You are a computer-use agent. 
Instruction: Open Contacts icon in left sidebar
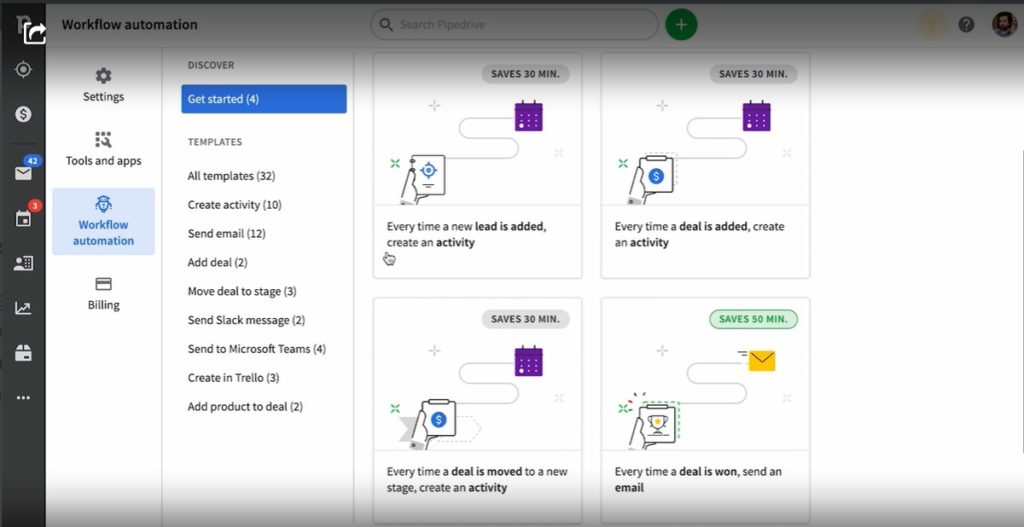(x=23, y=263)
